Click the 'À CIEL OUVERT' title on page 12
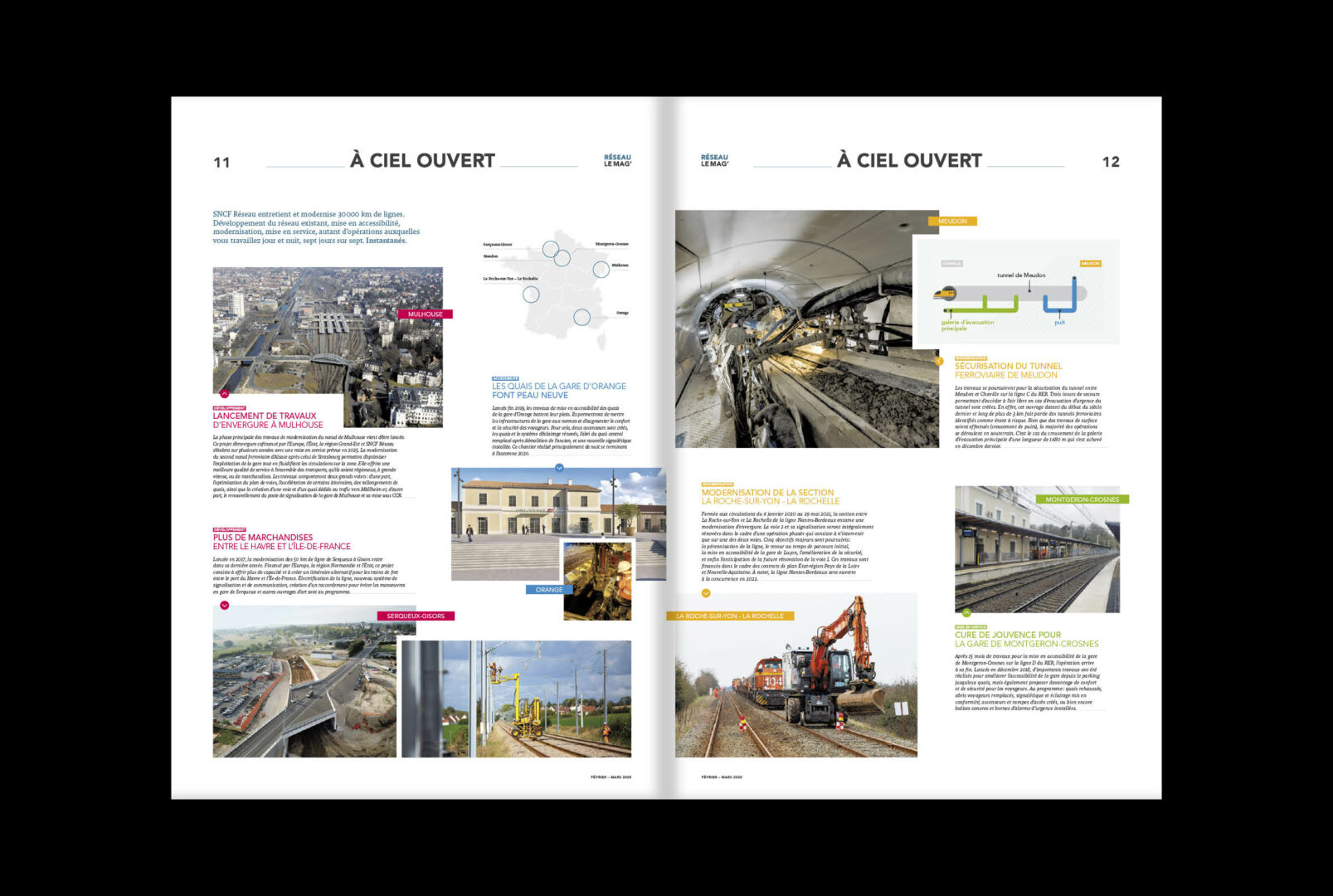 click(x=909, y=161)
